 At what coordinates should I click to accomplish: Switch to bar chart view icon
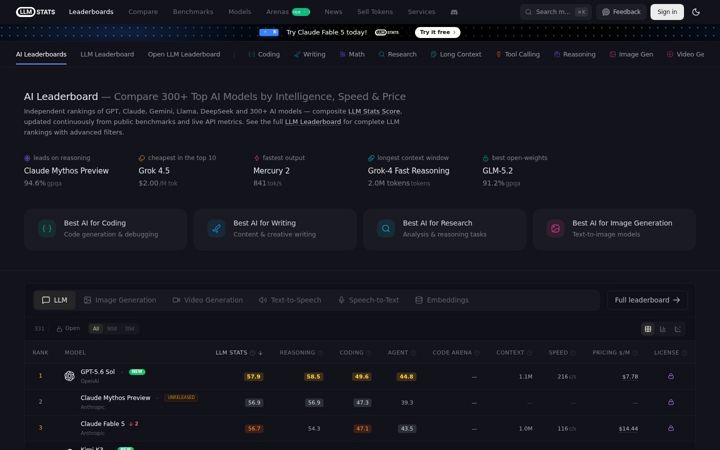(x=663, y=329)
